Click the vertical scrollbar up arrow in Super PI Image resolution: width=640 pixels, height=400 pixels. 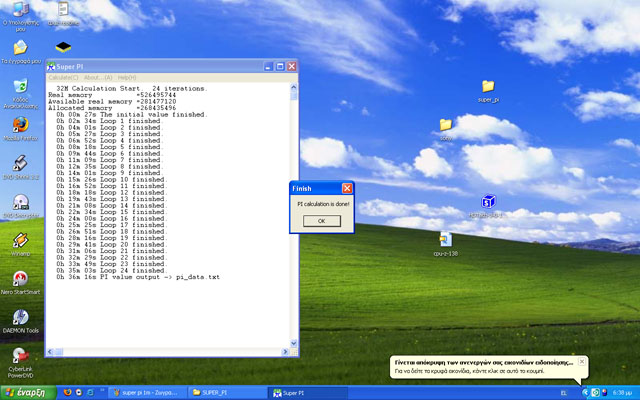[x=294, y=87]
